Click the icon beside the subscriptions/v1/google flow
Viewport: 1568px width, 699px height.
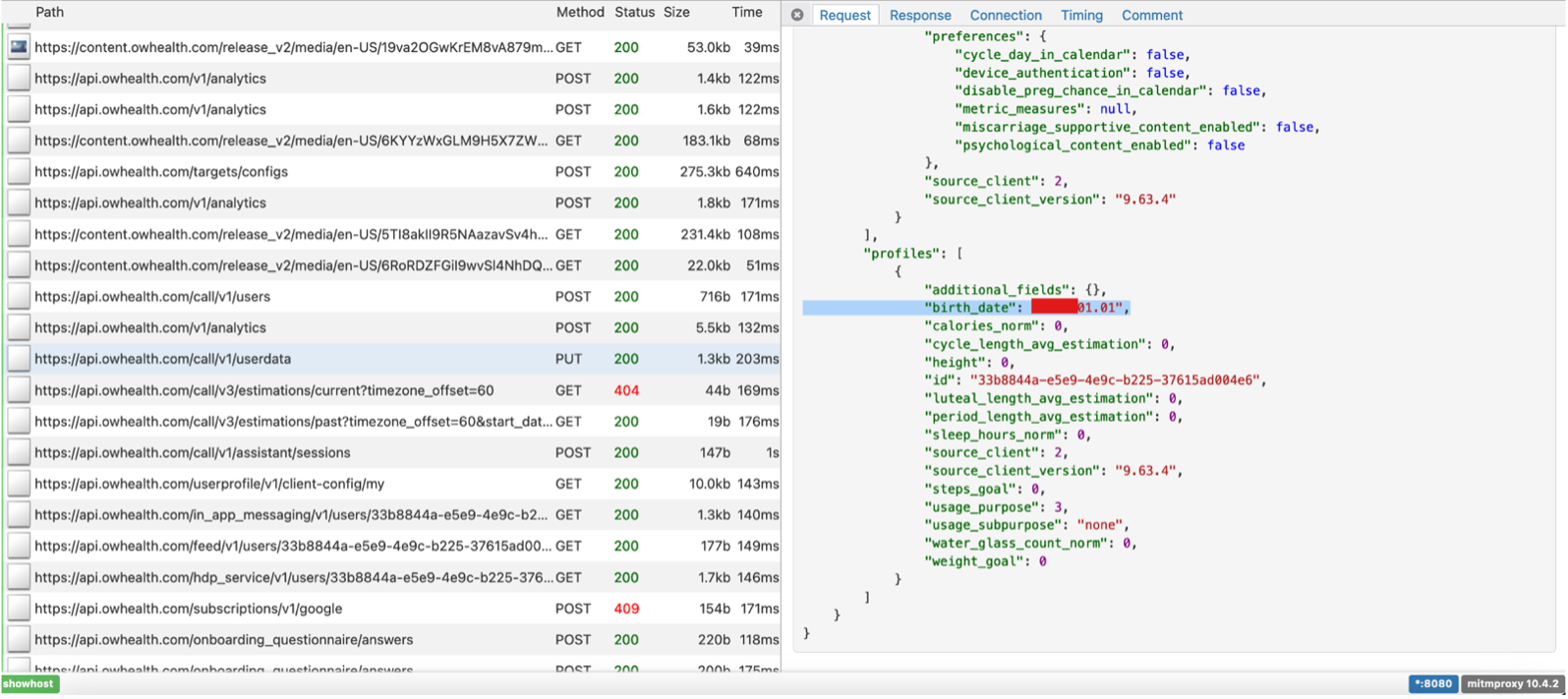coord(19,609)
